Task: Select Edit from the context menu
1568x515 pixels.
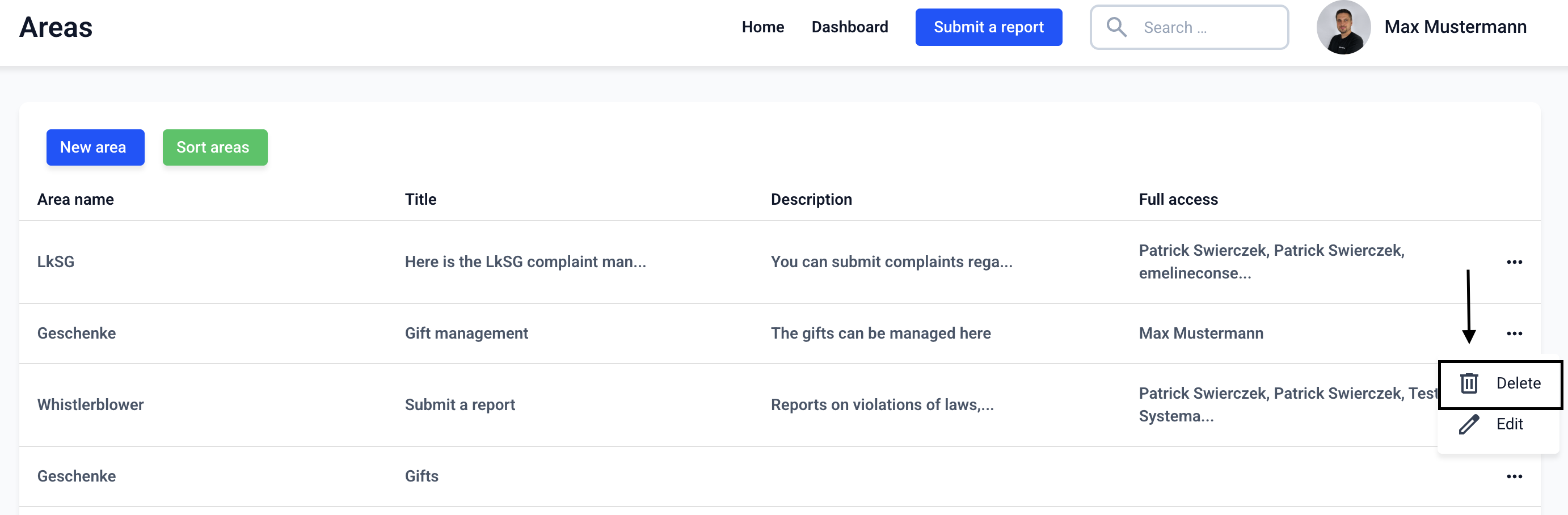Action: tap(1509, 424)
